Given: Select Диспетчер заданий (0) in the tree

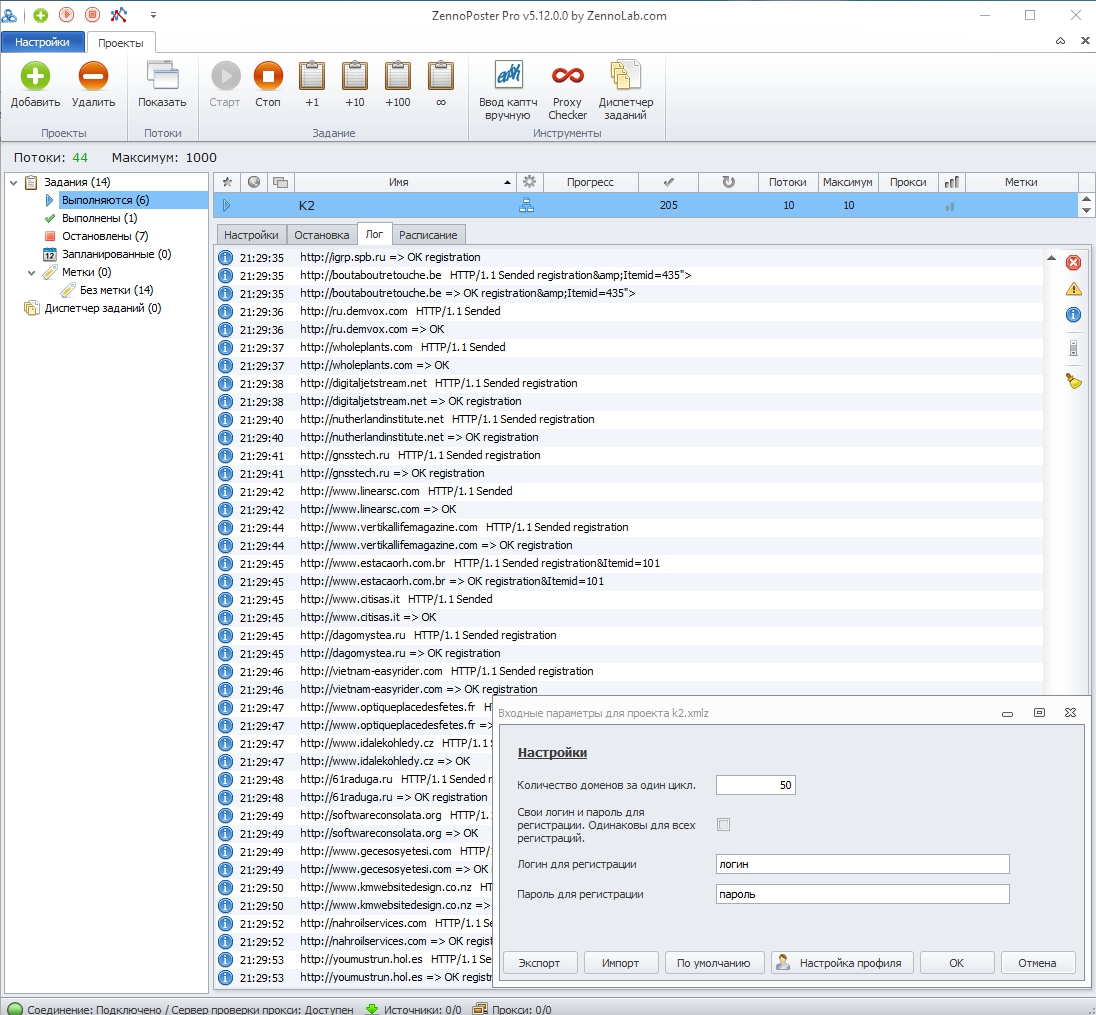Looking at the screenshot, I should [x=103, y=308].
